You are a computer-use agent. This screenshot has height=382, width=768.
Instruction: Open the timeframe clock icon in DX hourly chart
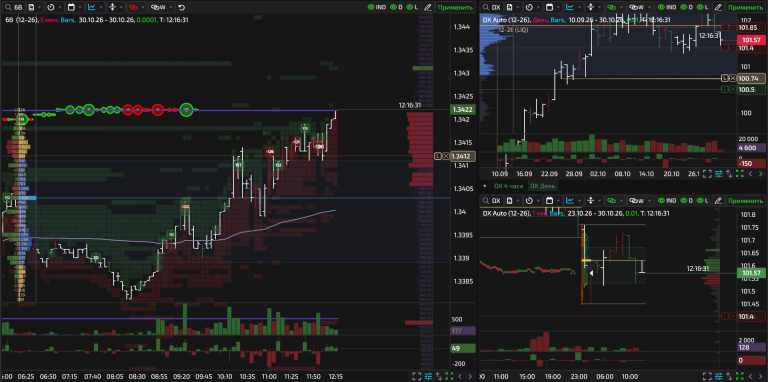(x=529, y=200)
